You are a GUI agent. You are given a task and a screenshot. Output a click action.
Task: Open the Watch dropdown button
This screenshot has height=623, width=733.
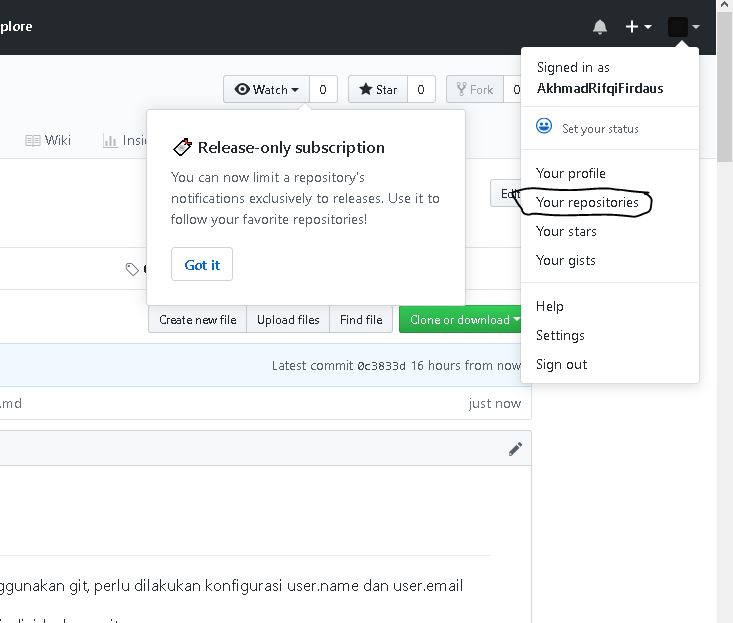[266, 89]
